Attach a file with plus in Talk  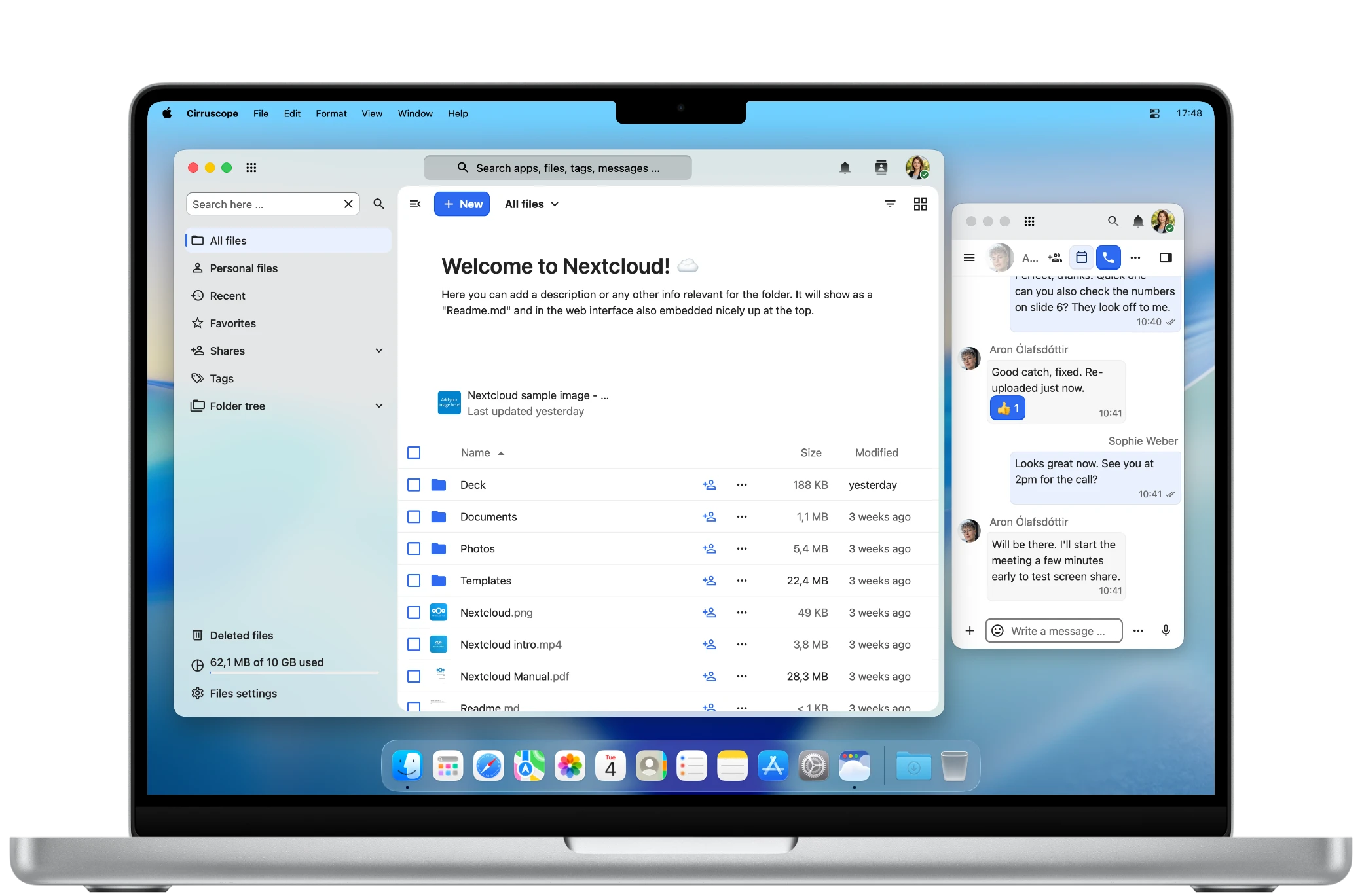[x=970, y=630]
